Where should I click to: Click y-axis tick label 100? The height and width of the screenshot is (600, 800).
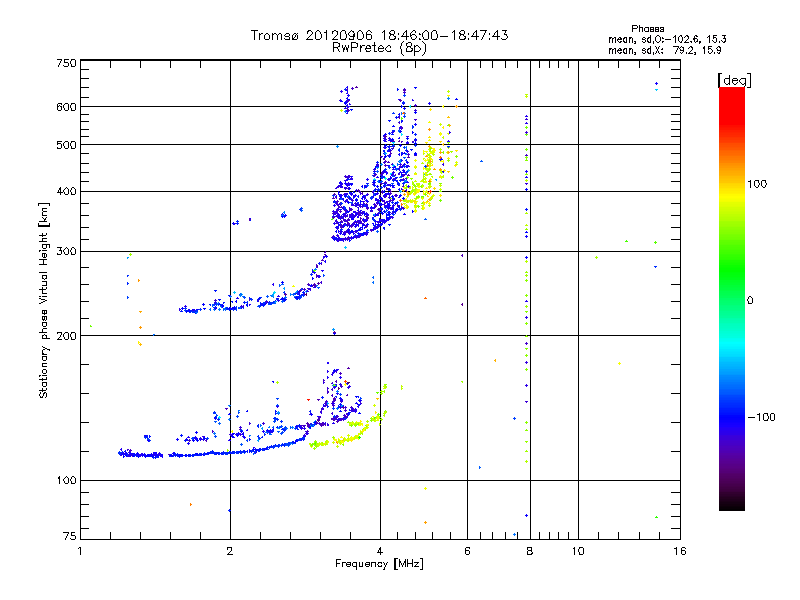tap(67, 480)
